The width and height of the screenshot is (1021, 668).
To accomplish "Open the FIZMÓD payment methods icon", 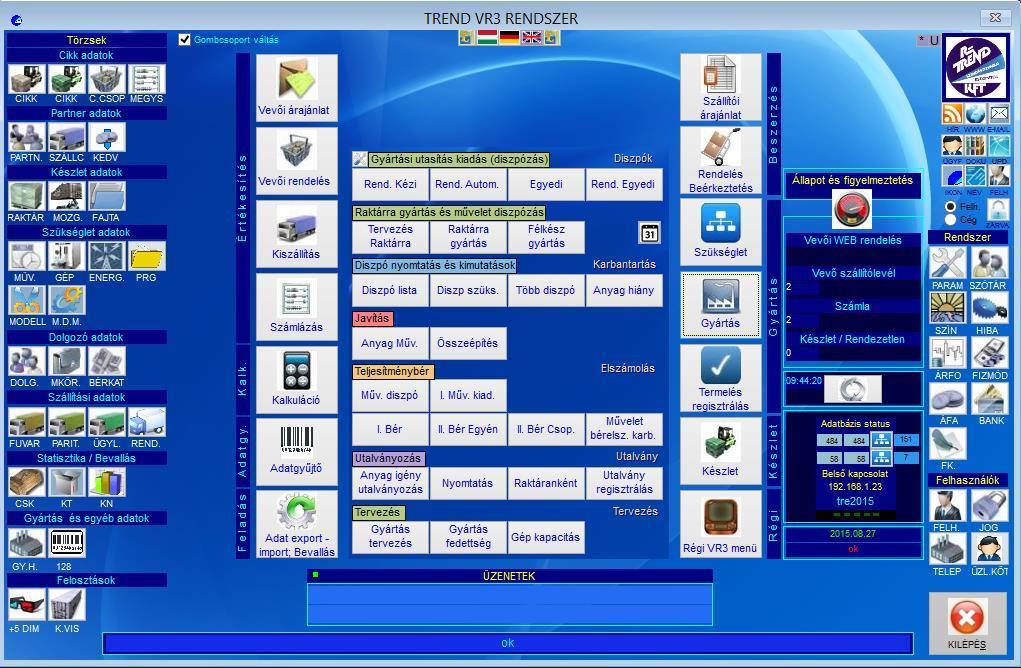I will point(989,353).
